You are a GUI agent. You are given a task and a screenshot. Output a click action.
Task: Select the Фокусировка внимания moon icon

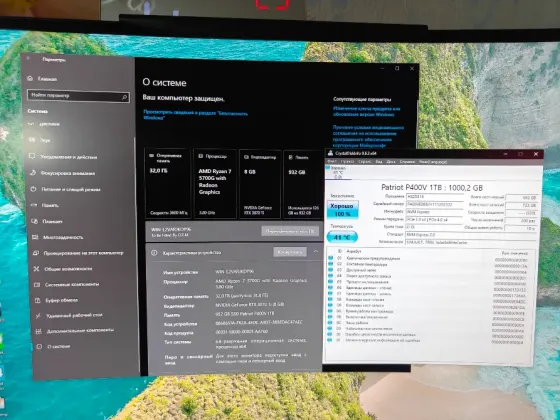pyautogui.click(x=33, y=173)
